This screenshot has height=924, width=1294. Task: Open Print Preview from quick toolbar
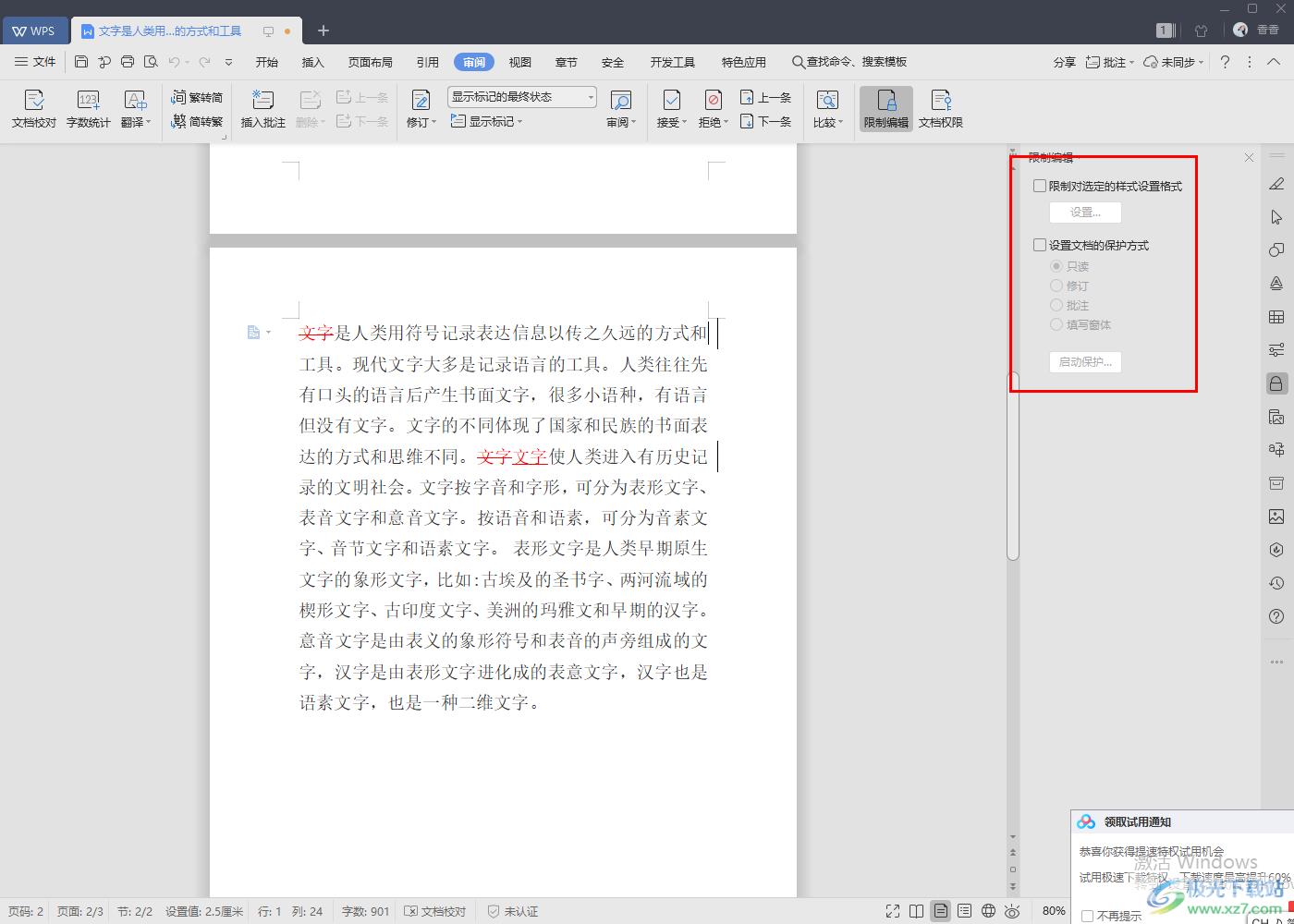click(151, 62)
